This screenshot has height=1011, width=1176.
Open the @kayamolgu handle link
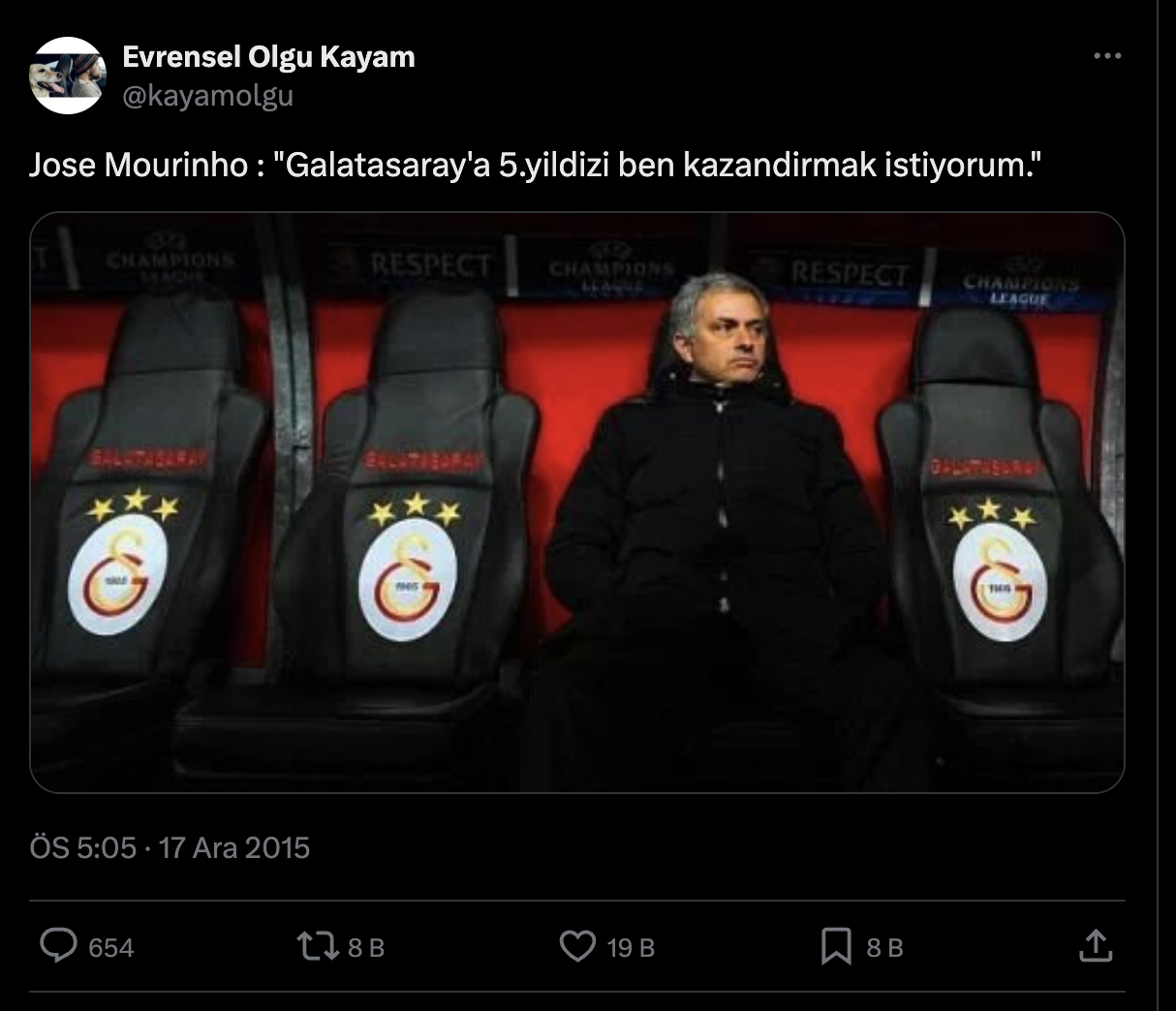(207, 95)
